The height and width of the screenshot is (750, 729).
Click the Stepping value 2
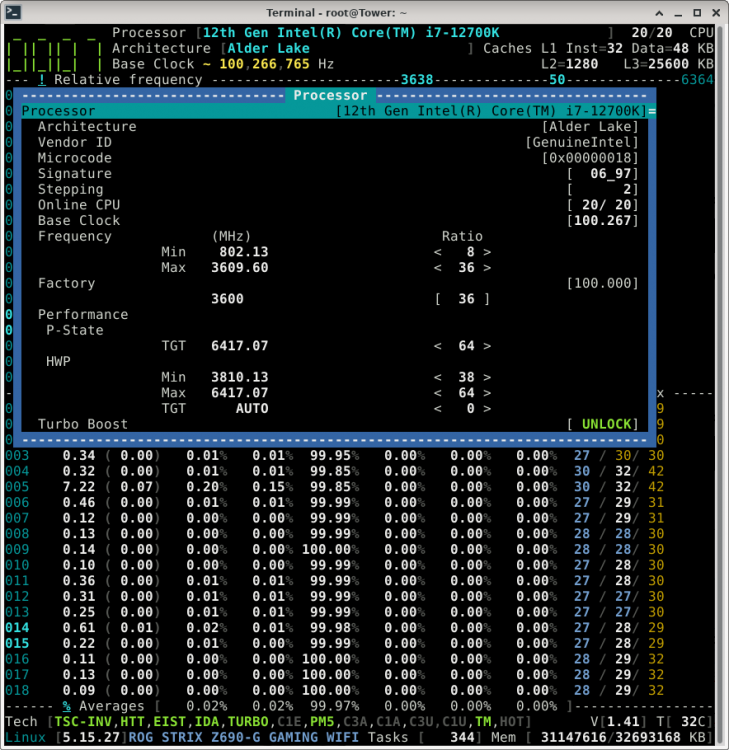pos(627,189)
